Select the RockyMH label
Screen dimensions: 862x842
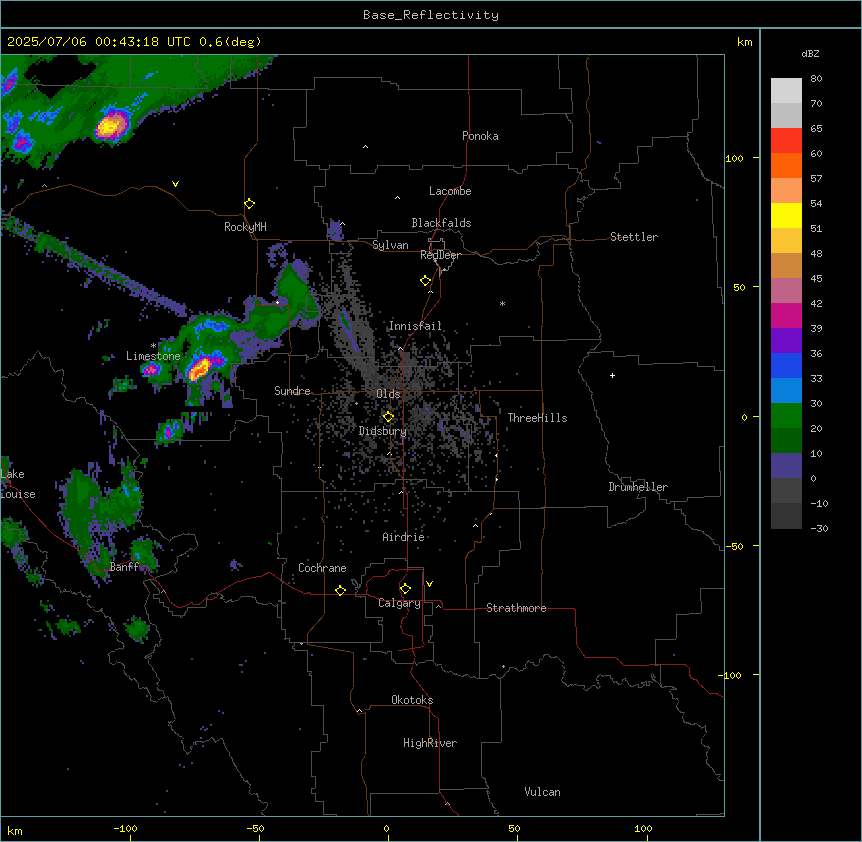pyautogui.click(x=245, y=227)
